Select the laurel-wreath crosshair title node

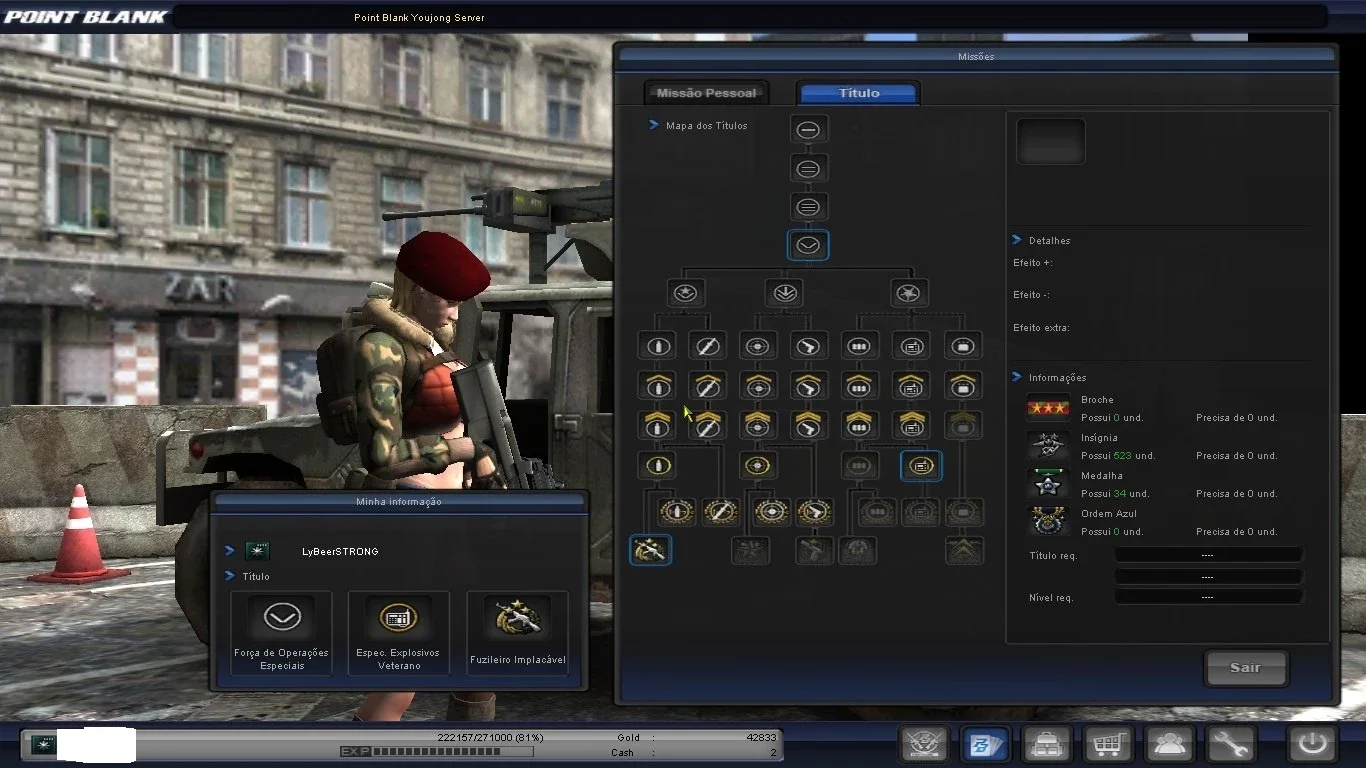point(771,512)
